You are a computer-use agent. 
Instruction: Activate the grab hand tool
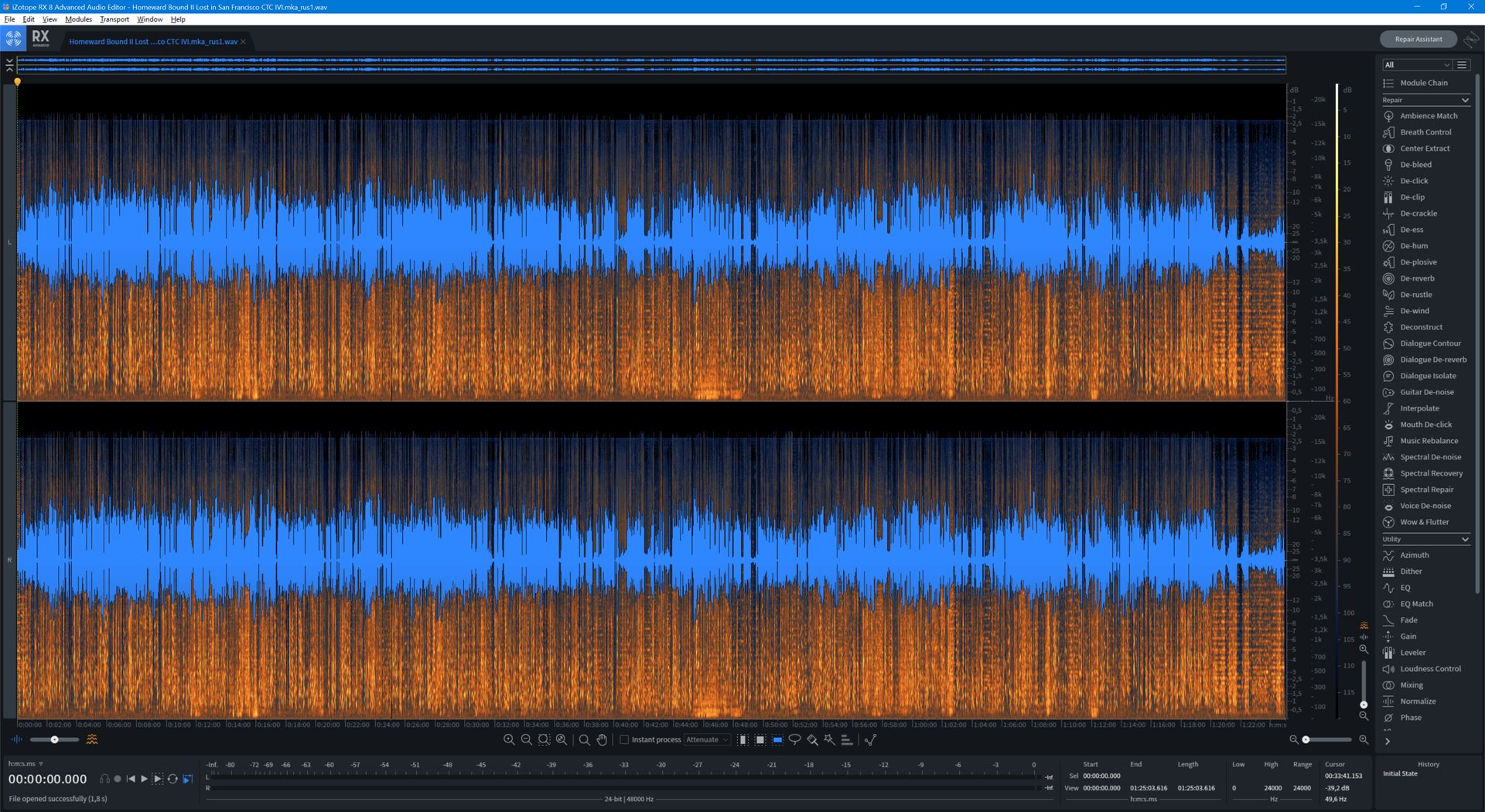pyautogui.click(x=602, y=740)
